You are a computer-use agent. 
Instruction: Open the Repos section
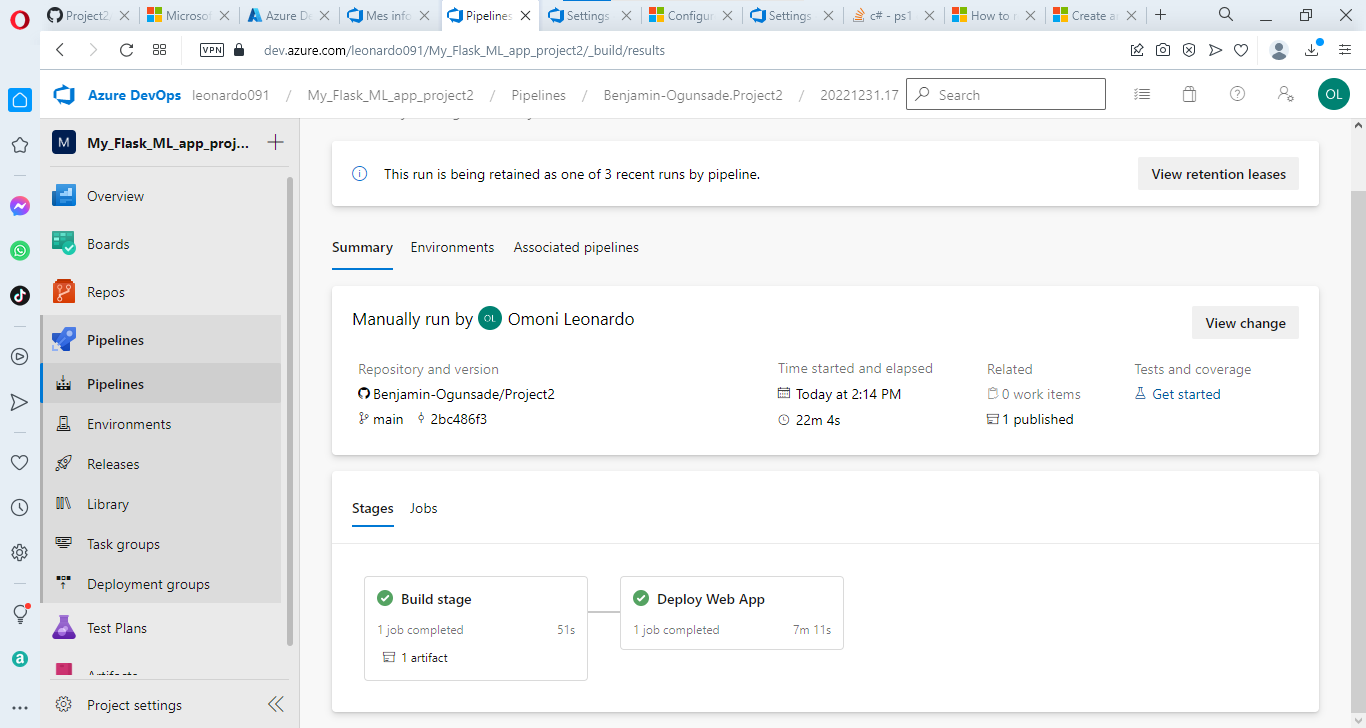click(106, 291)
